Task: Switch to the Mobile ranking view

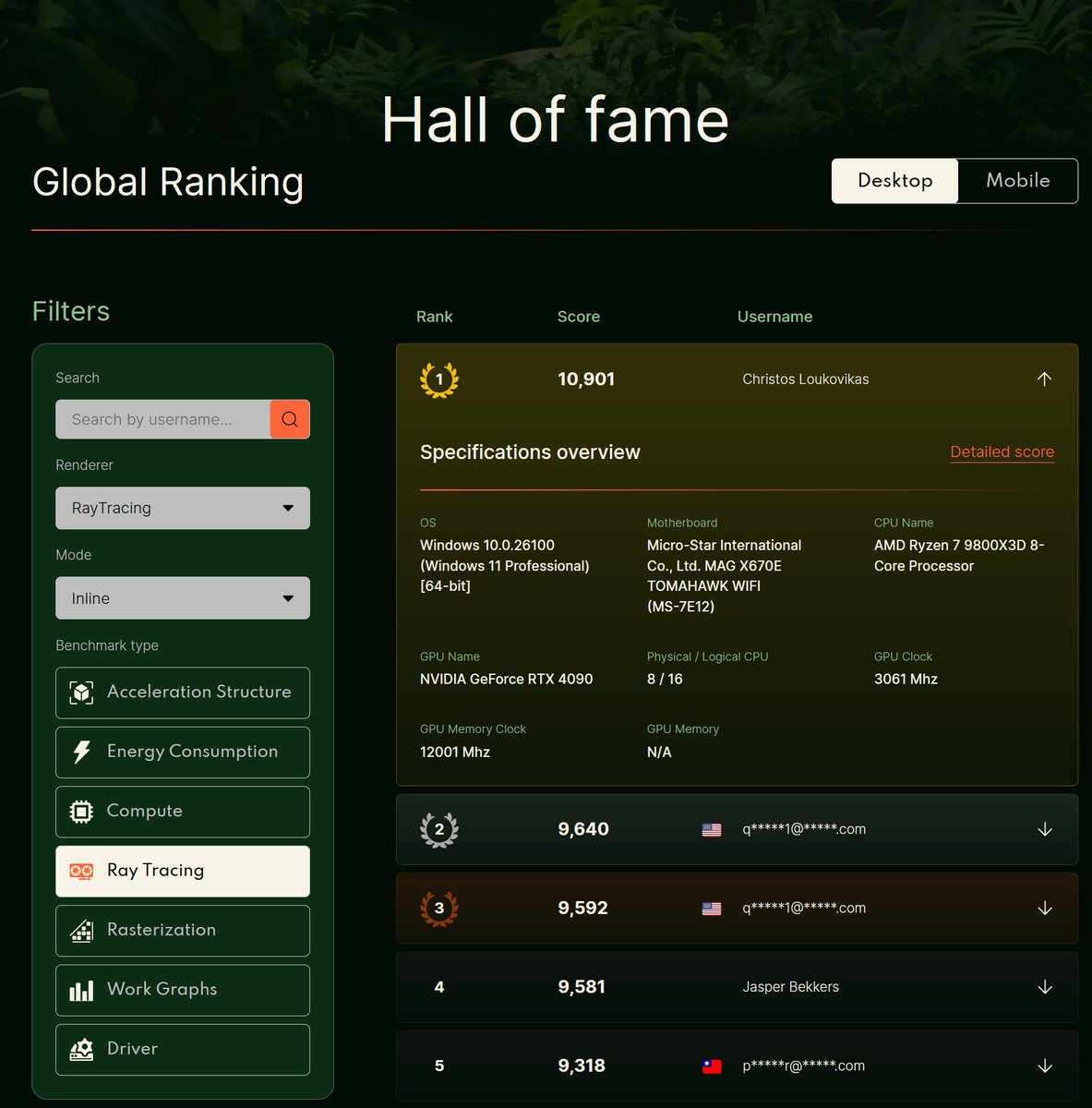Action: click(x=1016, y=180)
